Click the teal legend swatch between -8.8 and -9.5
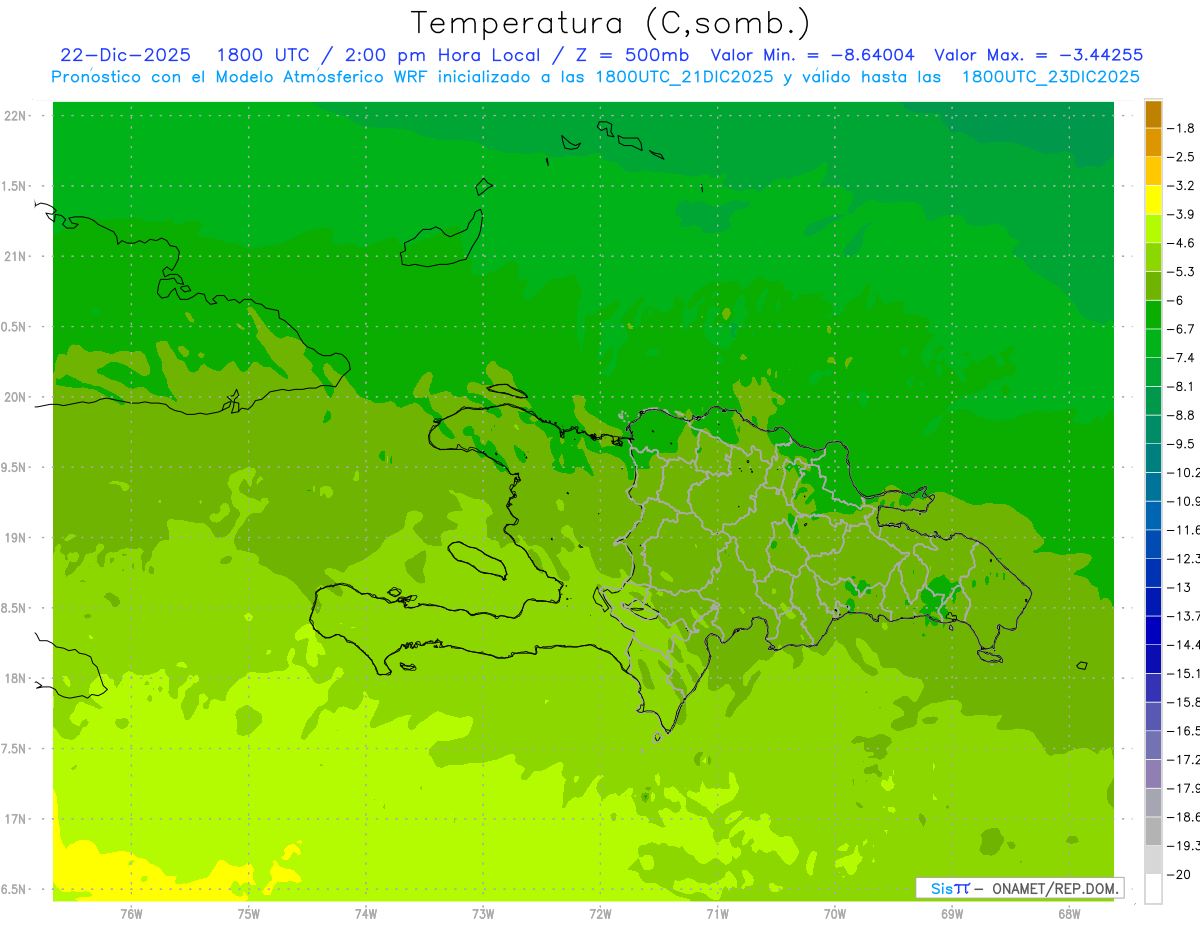Viewport: 1200px width, 927px height. tap(1153, 429)
